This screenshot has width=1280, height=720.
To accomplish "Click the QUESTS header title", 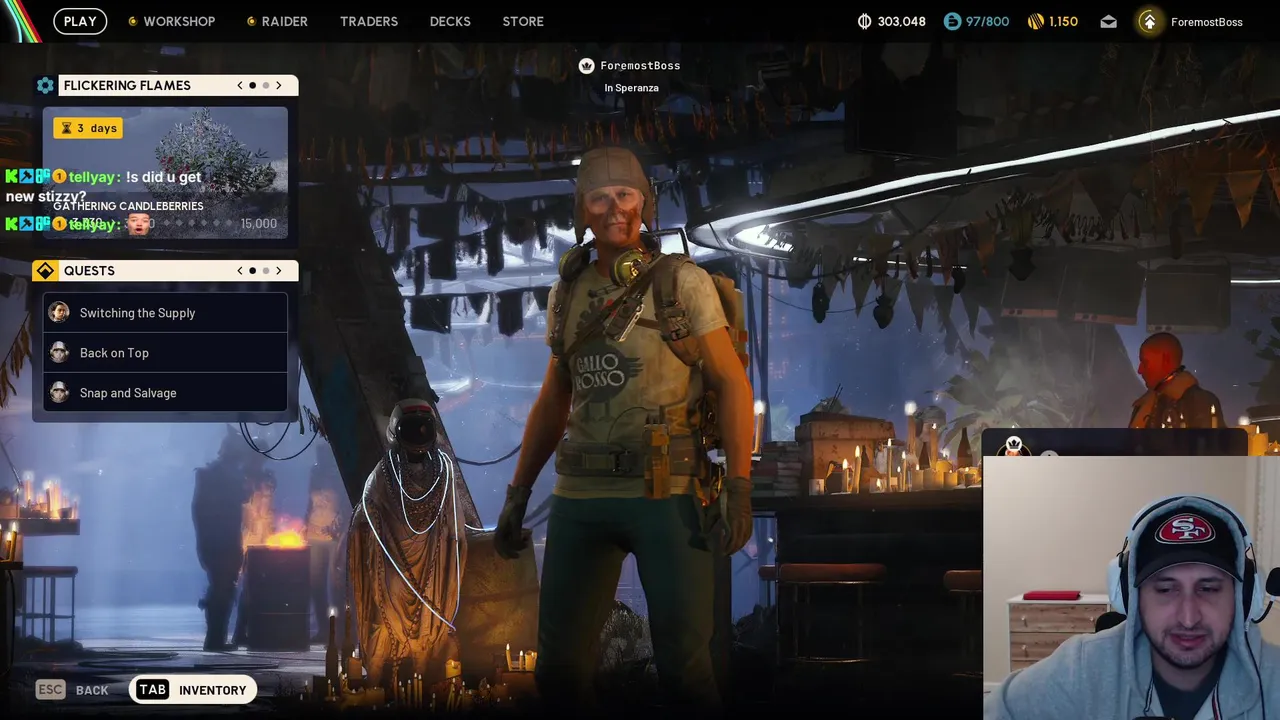I will 89,271.
